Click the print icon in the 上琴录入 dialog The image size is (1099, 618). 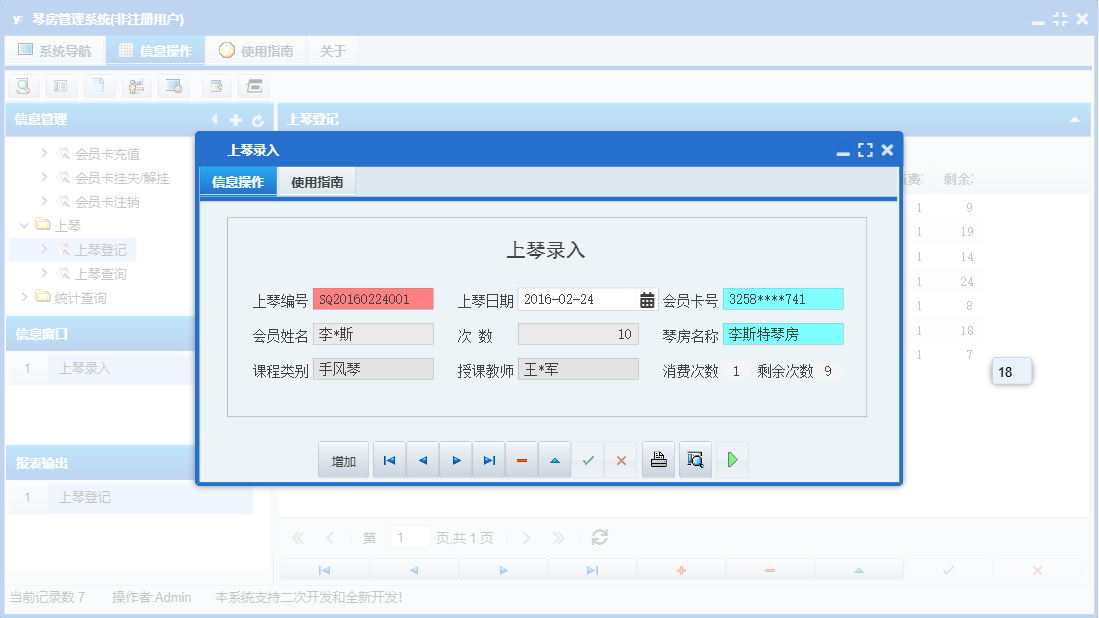pyautogui.click(x=658, y=459)
